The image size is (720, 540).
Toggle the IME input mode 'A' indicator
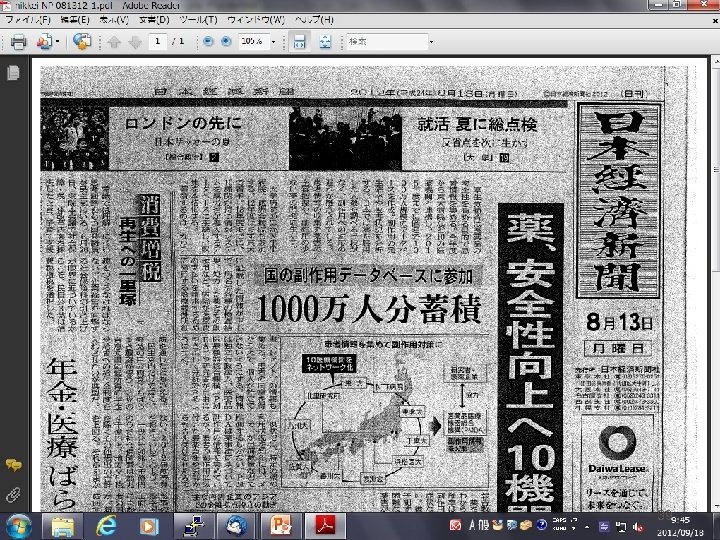coord(472,525)
